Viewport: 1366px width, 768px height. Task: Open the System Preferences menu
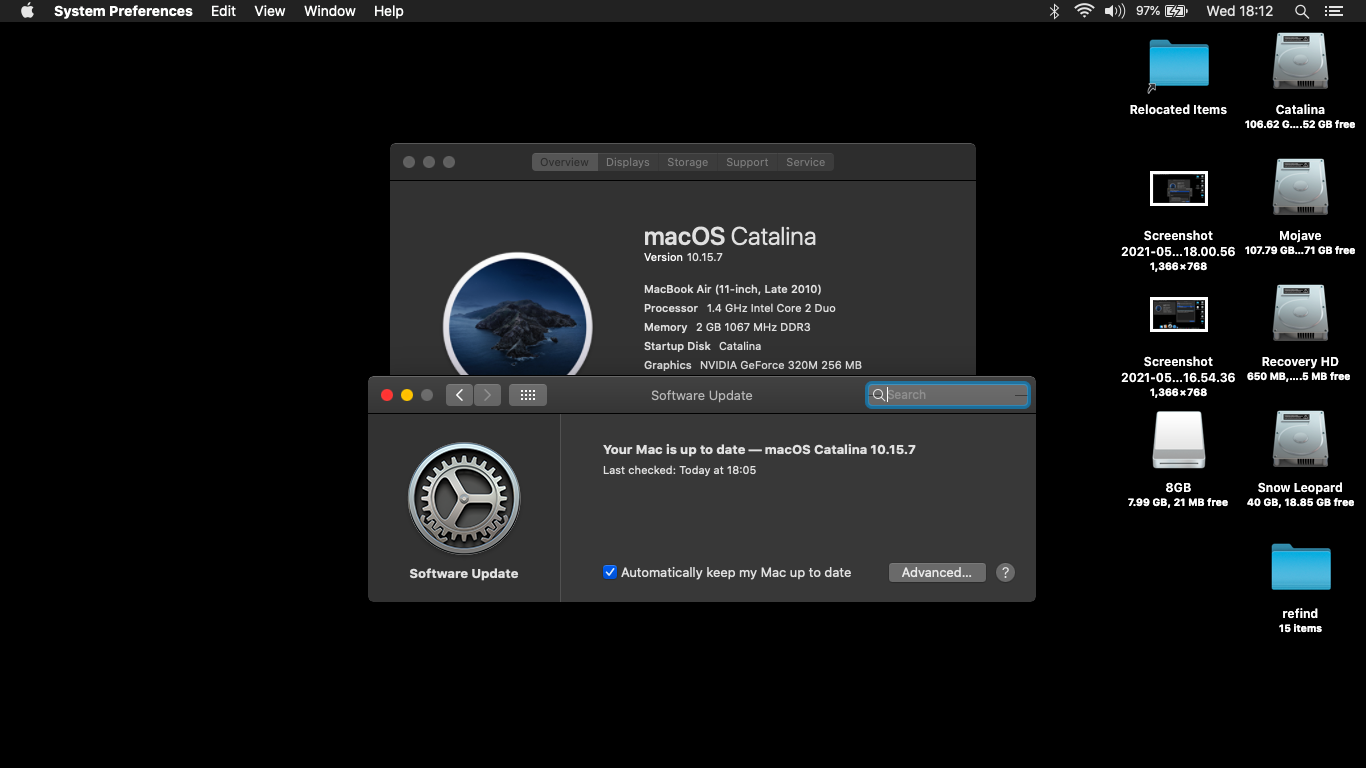[123, 11]
